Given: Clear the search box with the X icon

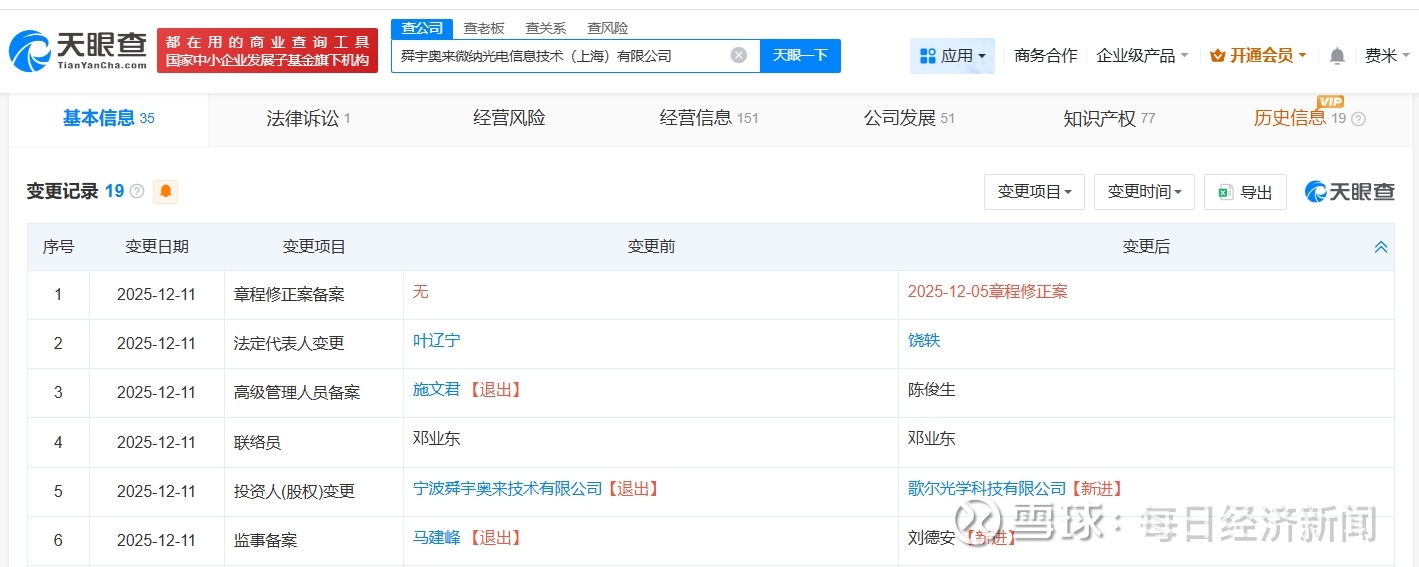Looking at the screenshot, I should coord(738,55).
